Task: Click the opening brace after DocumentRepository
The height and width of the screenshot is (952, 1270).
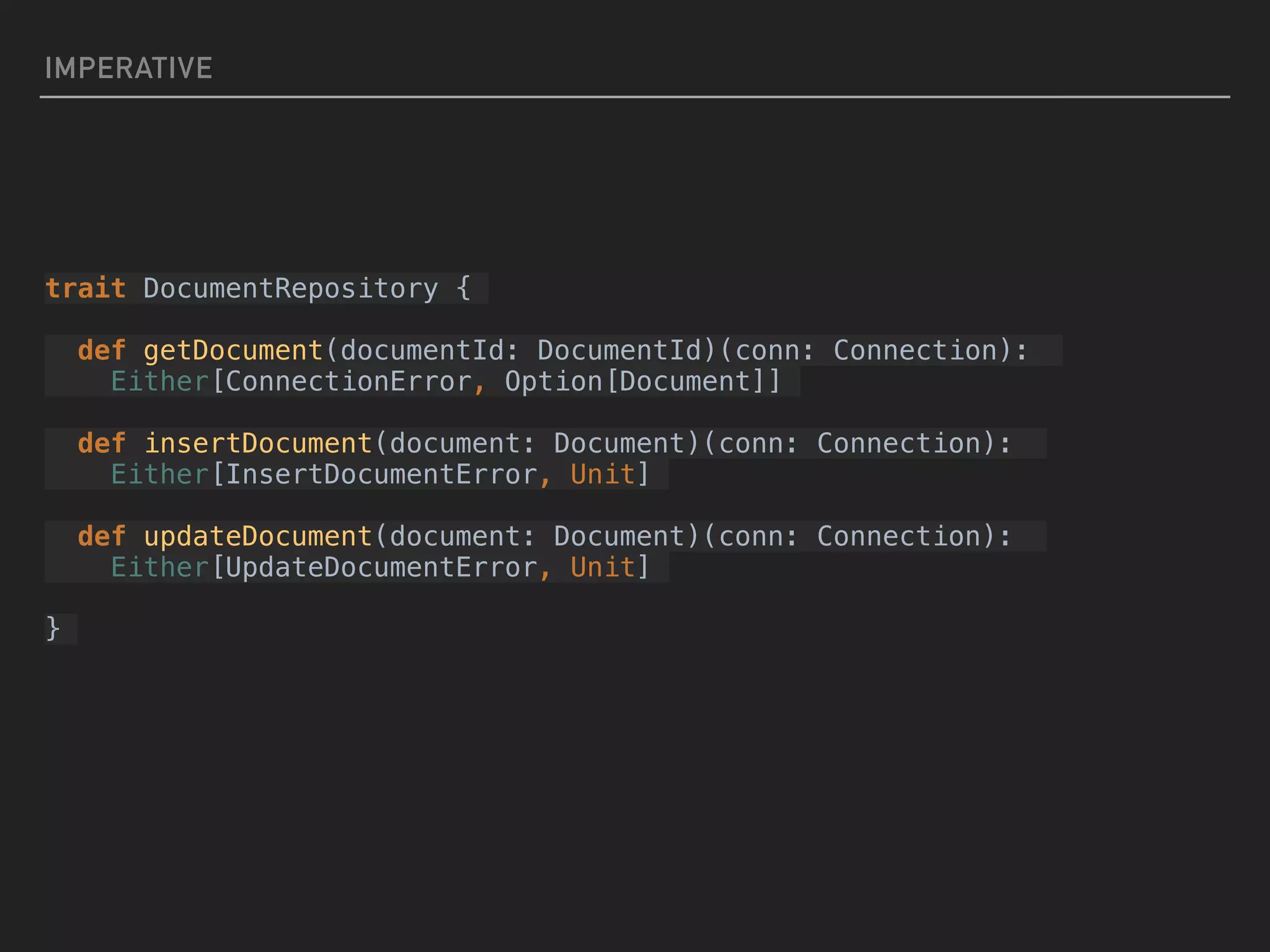Action: (x=463, y=288)
